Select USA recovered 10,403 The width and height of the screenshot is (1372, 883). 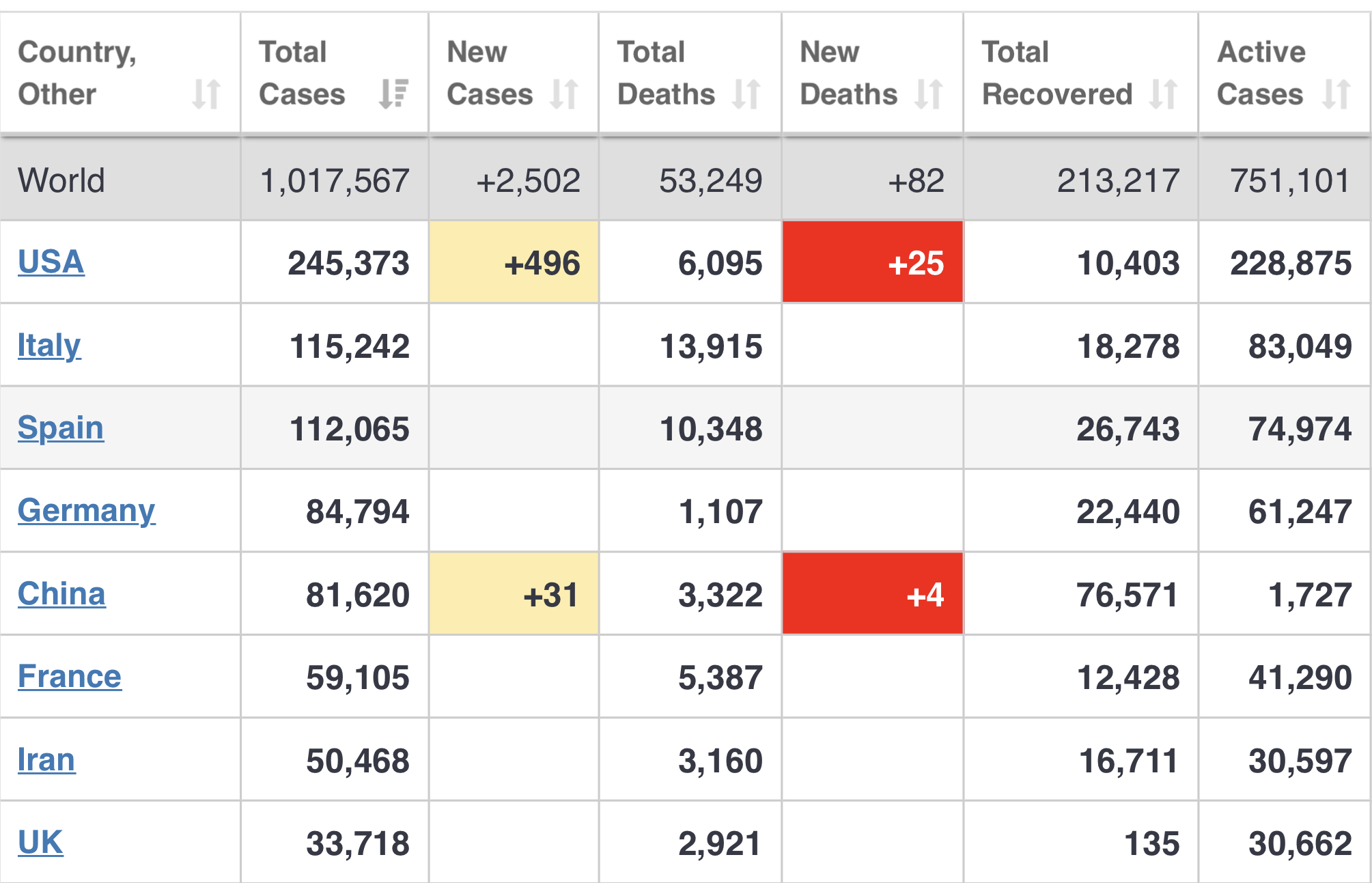(x=1128, y=264)
